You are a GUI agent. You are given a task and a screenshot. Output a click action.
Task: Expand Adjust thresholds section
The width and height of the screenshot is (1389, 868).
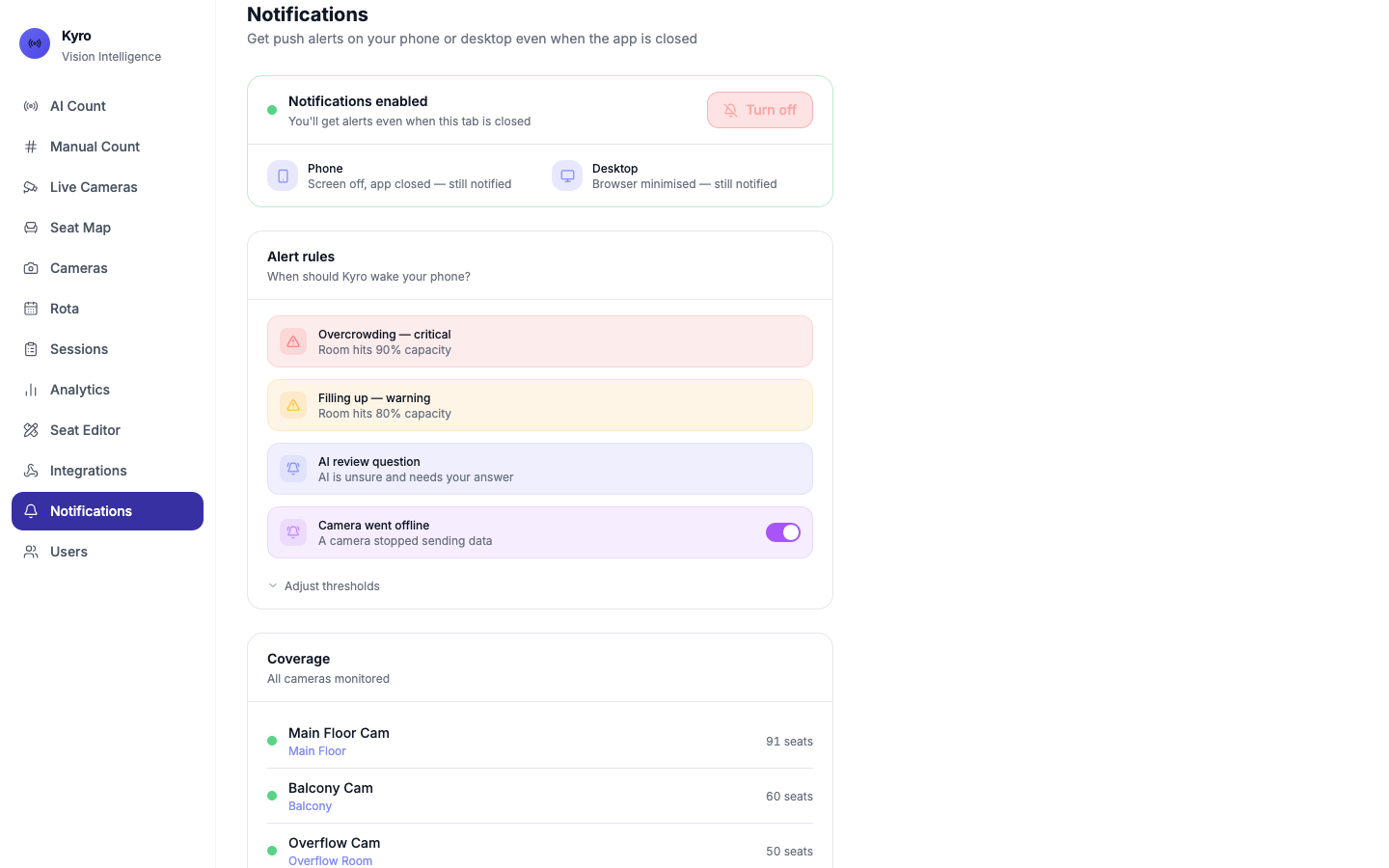[324, 586]
